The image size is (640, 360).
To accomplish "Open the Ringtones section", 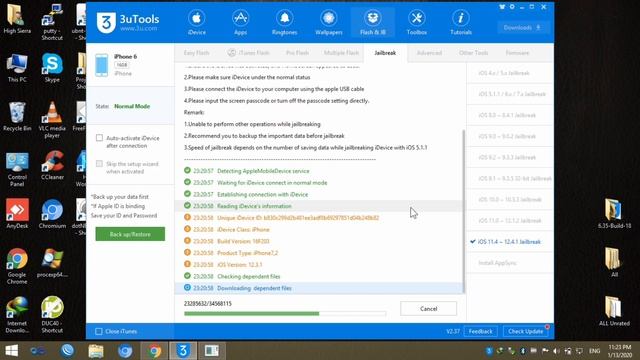I will [x=284, y=22].
